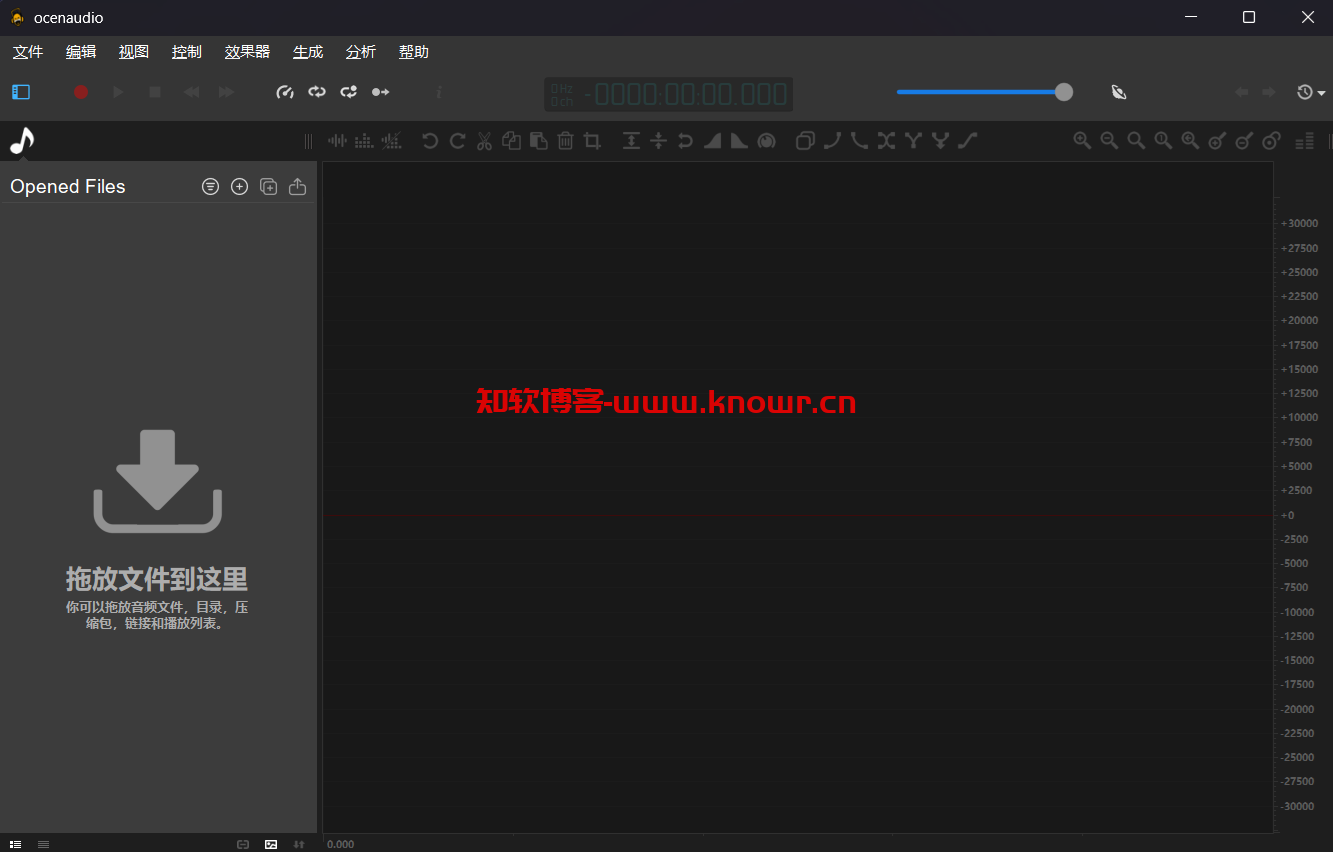Click the magnifier with 1 icon
This screenshot has width=1333, height=852.
tap(1163, 141)
